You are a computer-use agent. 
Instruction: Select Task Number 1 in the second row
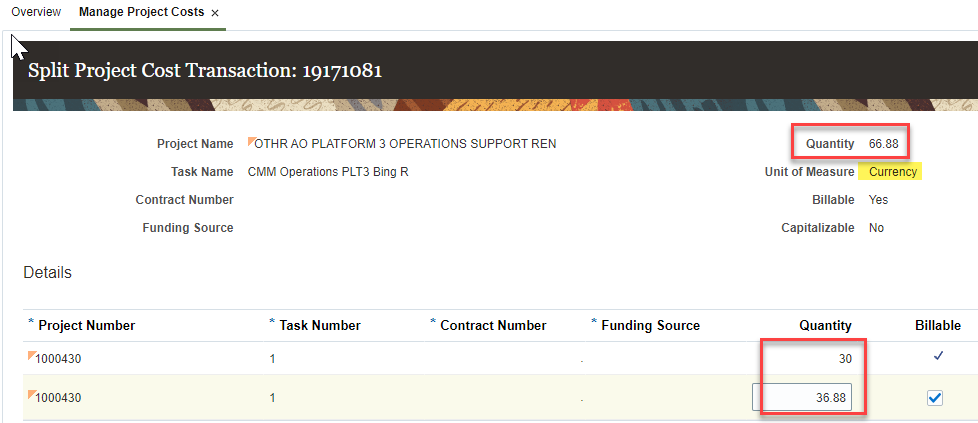click(272, 398)
